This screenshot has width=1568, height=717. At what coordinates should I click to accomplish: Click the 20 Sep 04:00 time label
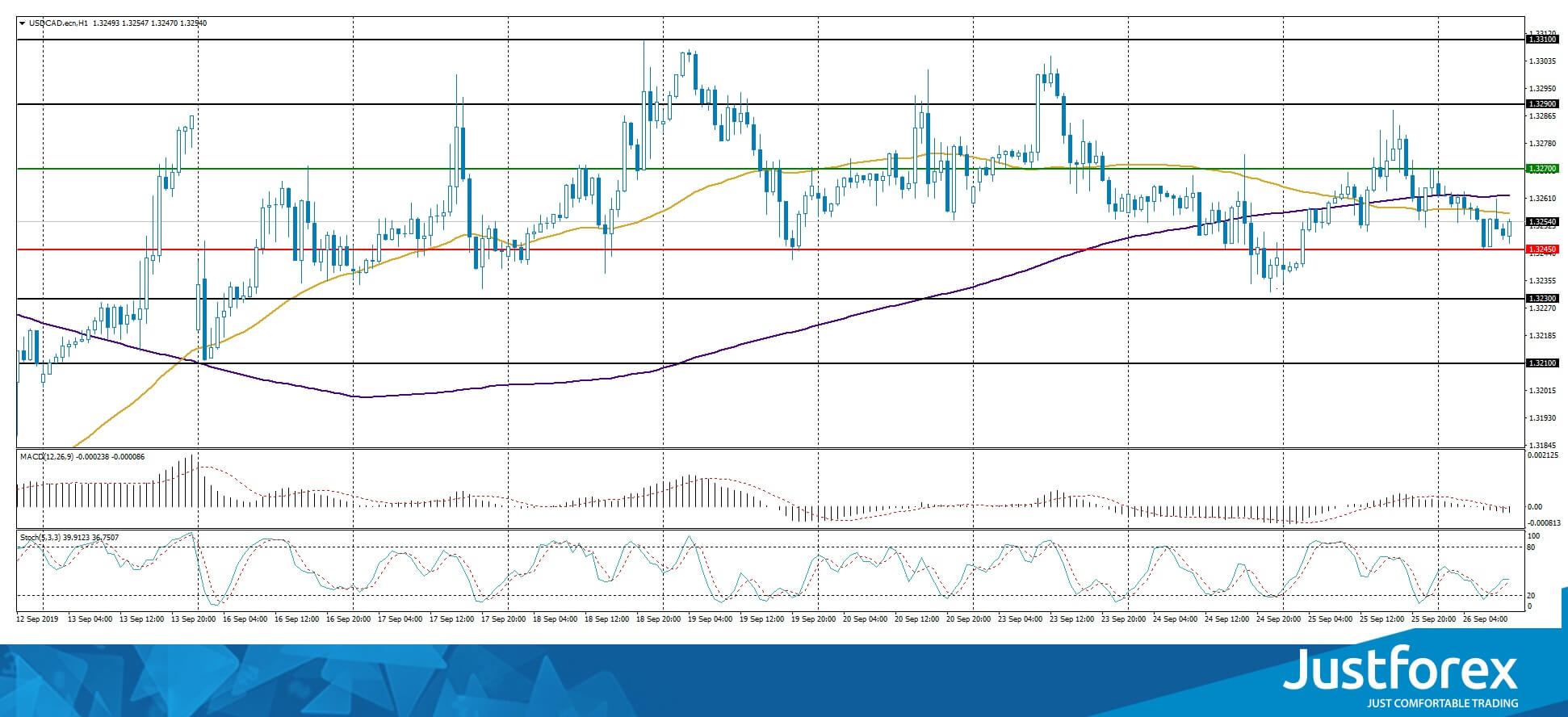[x=866, y=619]
